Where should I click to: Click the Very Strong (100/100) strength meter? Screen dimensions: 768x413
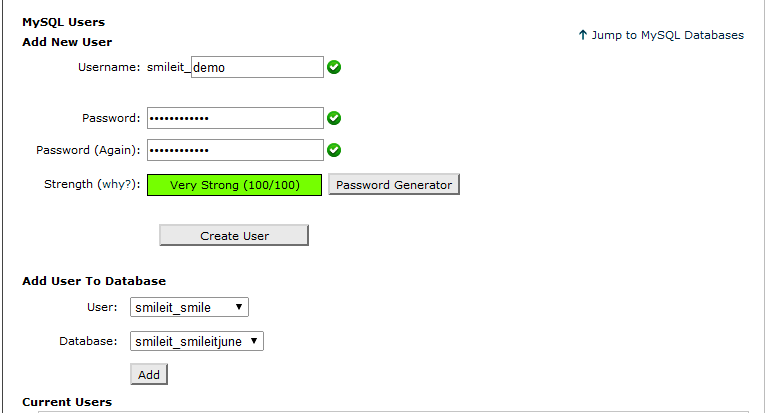pyautogui.click(x=235, y=185)
